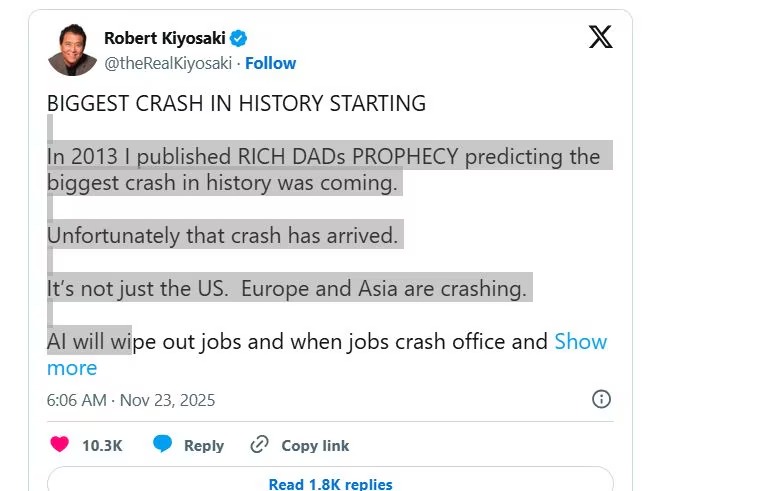Screen dimensions: 760x491
Task: Follow @theRealKiyosaki
Action: (271, 63)
